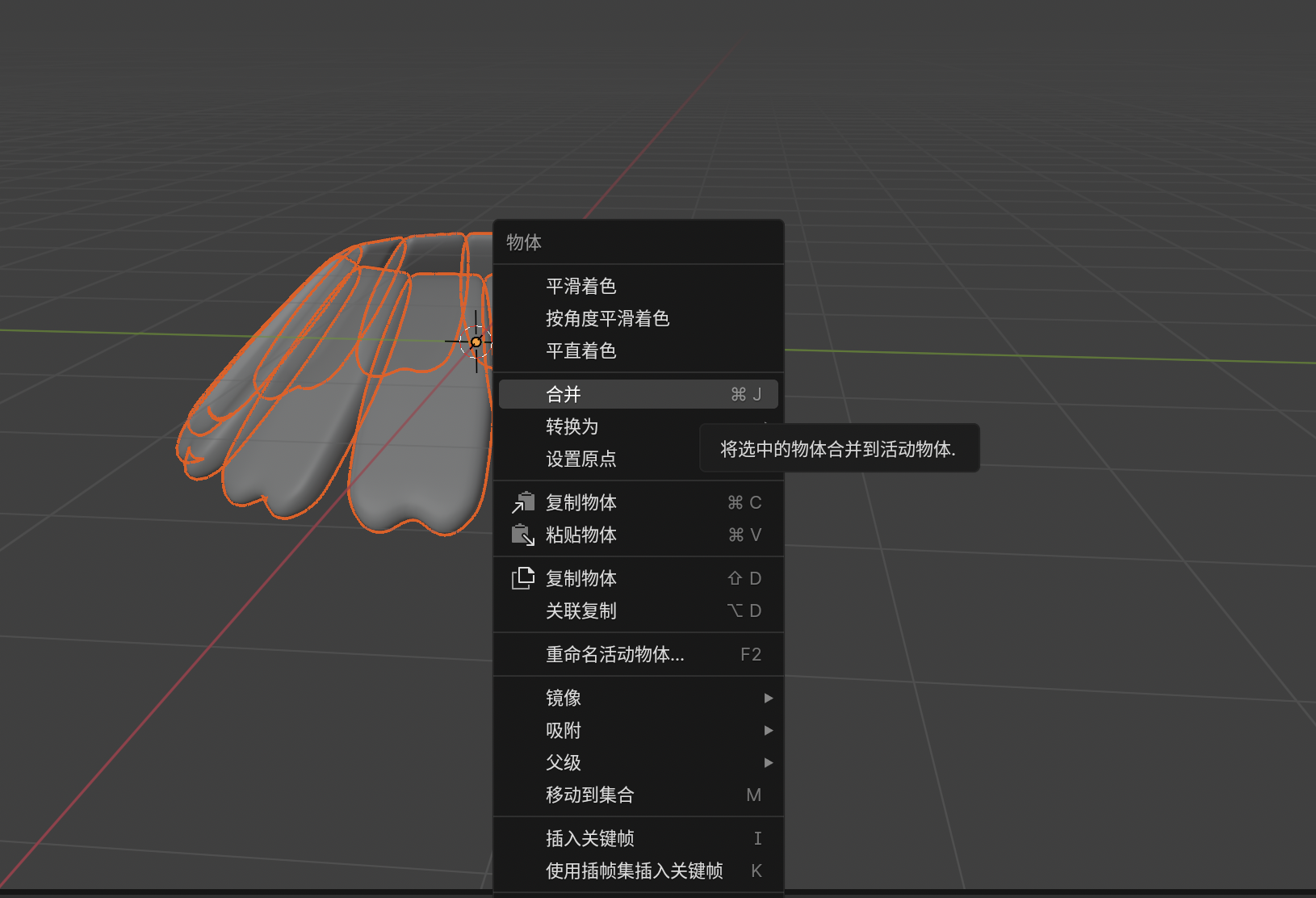Expand the 吸附 submenu arrow
The height and width of the screenshot is (898, 1316).
[x=768, y=730]
